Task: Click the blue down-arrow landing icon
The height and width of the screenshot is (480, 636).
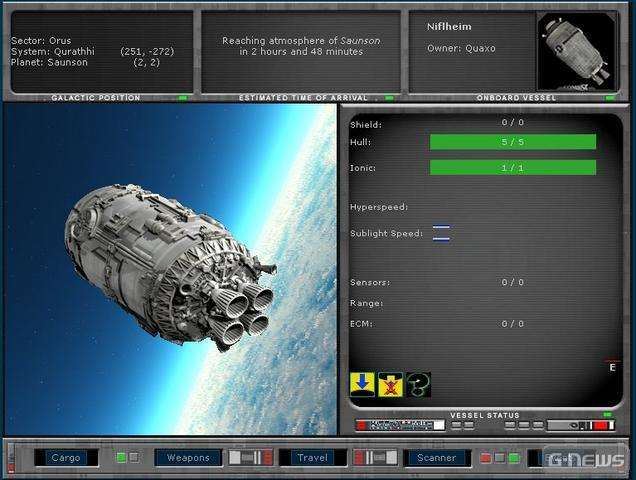Action: tap(362, 384)
